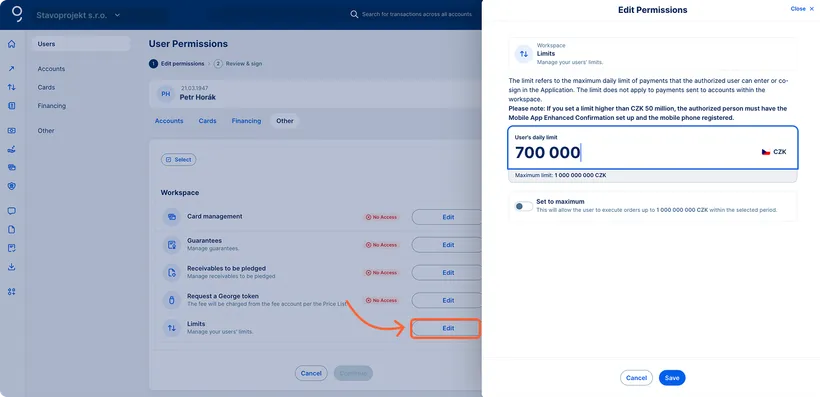Open the document icon in the sidebar
820x397 pixels.
tap(12, 229)
